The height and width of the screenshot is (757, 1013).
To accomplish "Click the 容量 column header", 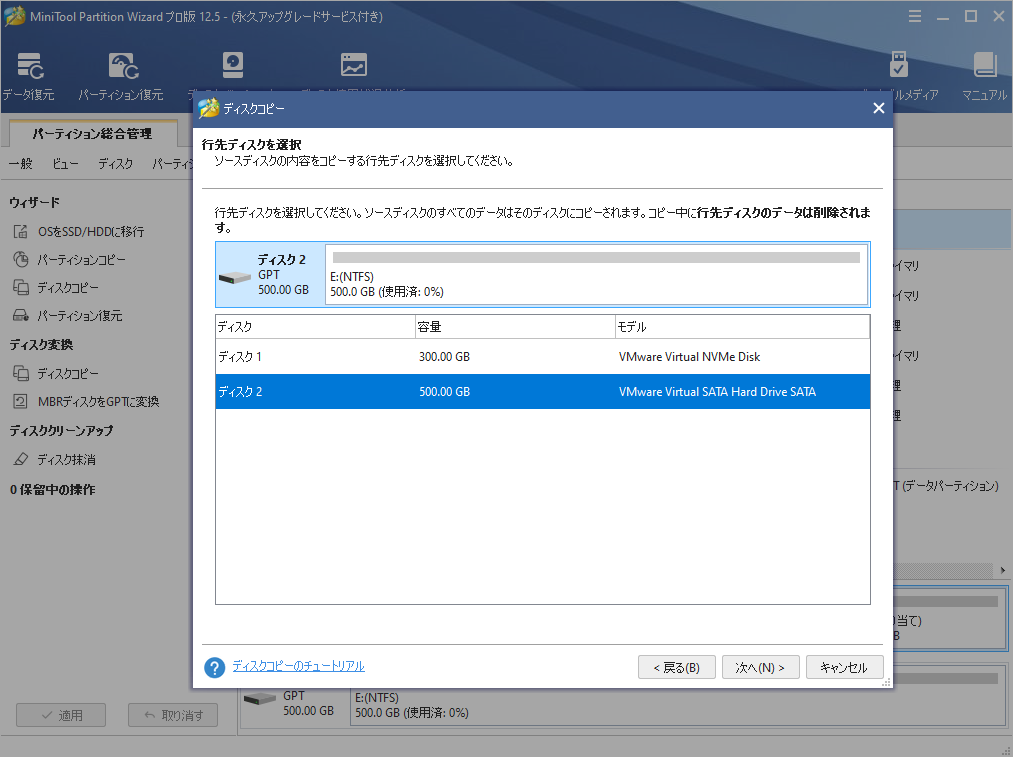I will tap(515, 327).
